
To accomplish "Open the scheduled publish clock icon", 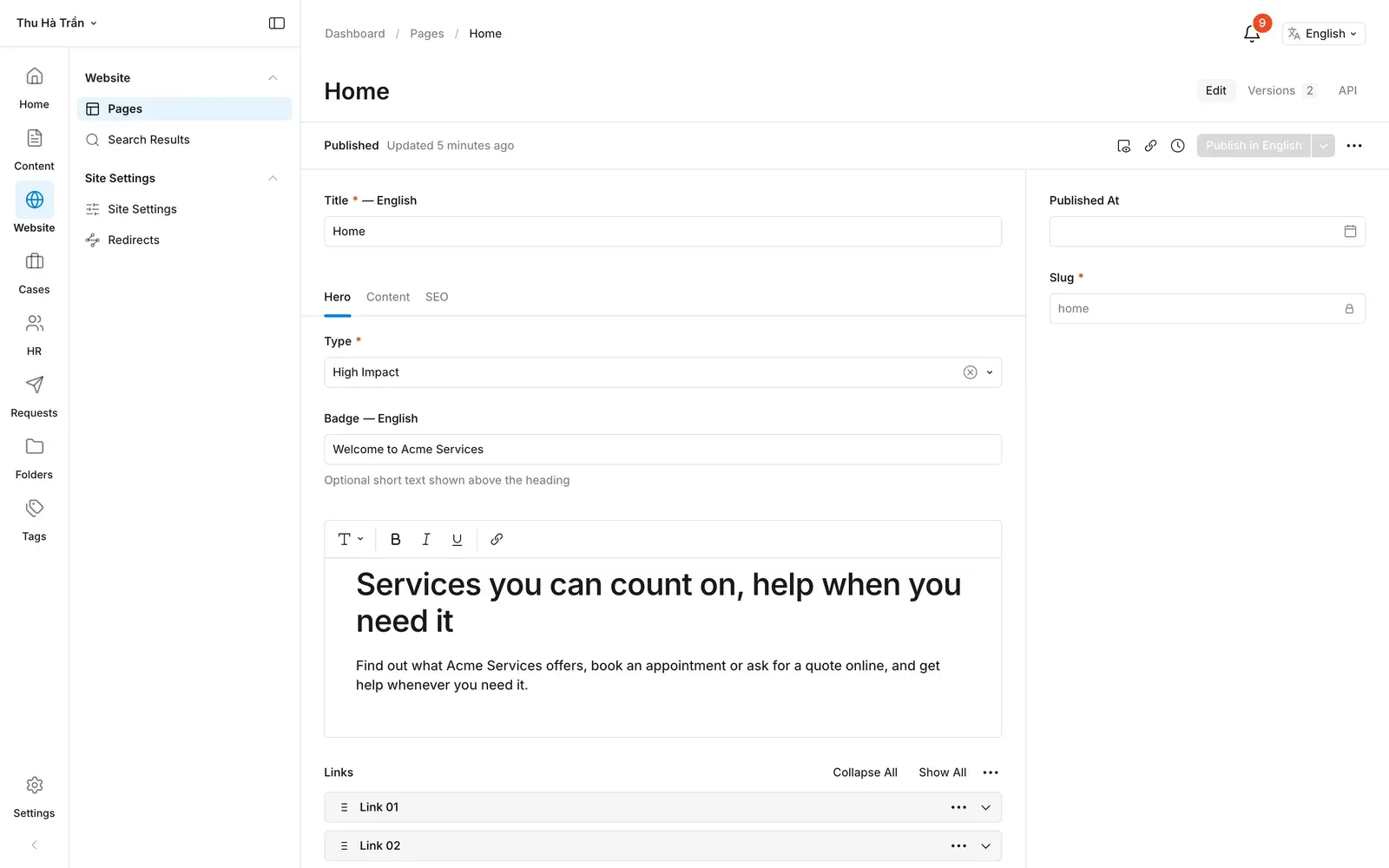I will [x=1177, y=146].
